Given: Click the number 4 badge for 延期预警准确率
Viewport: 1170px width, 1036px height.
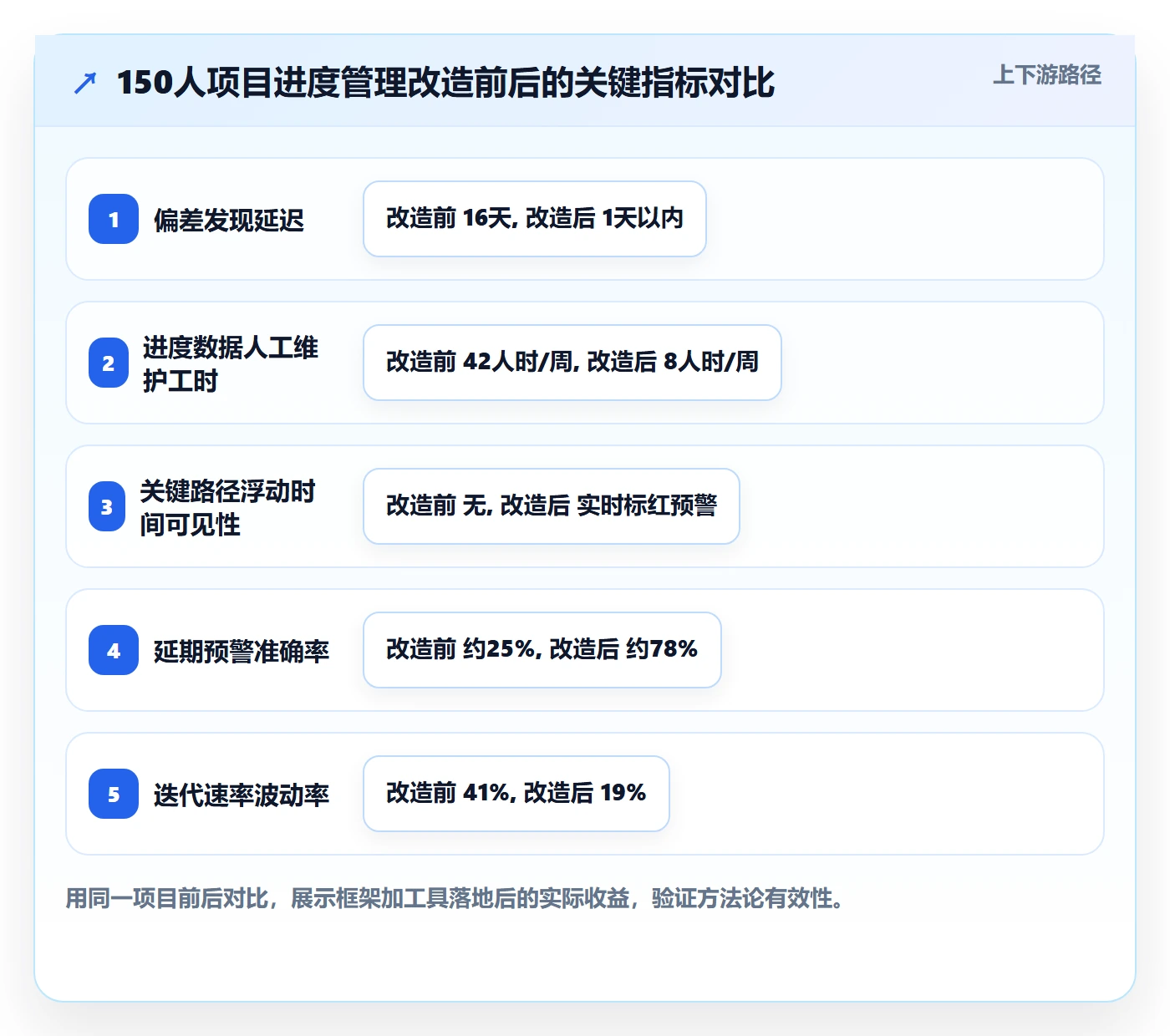Looking at the screenshot, I should (x=114, y=650).
